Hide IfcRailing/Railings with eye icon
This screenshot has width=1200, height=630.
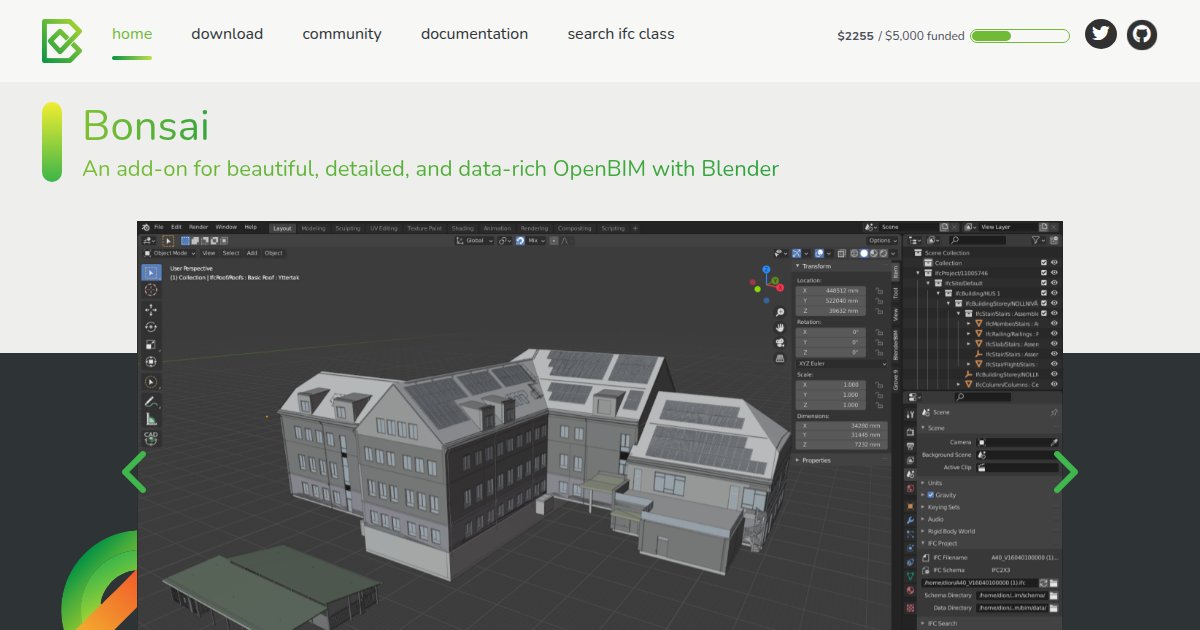[1054, 334]
